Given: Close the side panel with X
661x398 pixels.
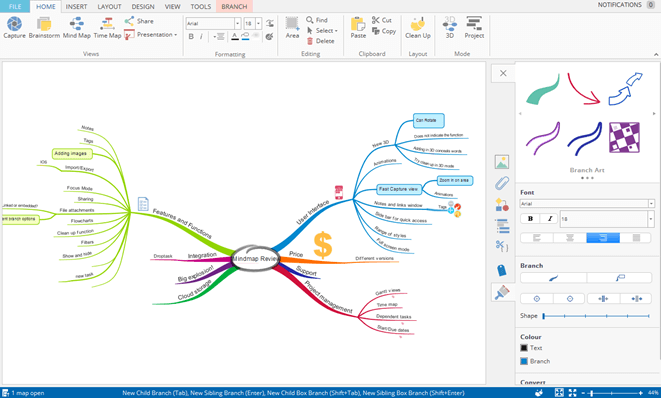Looking at the screenshot, I should (x=503, y=73).
